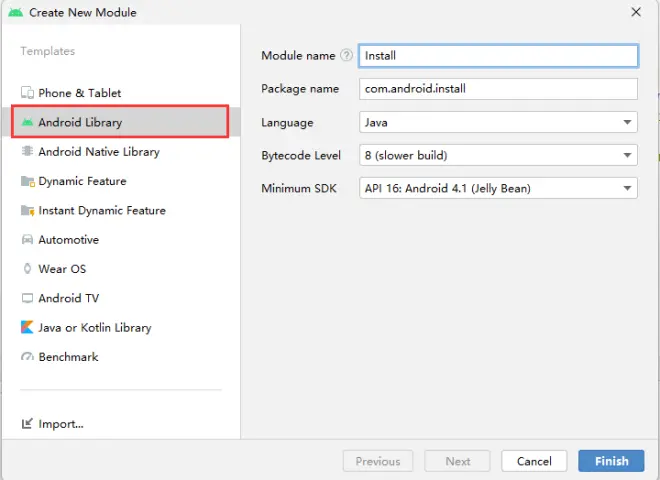Open the Minimum SDK dropdown
The image size is (660, 480).
[x=498, y=188]
